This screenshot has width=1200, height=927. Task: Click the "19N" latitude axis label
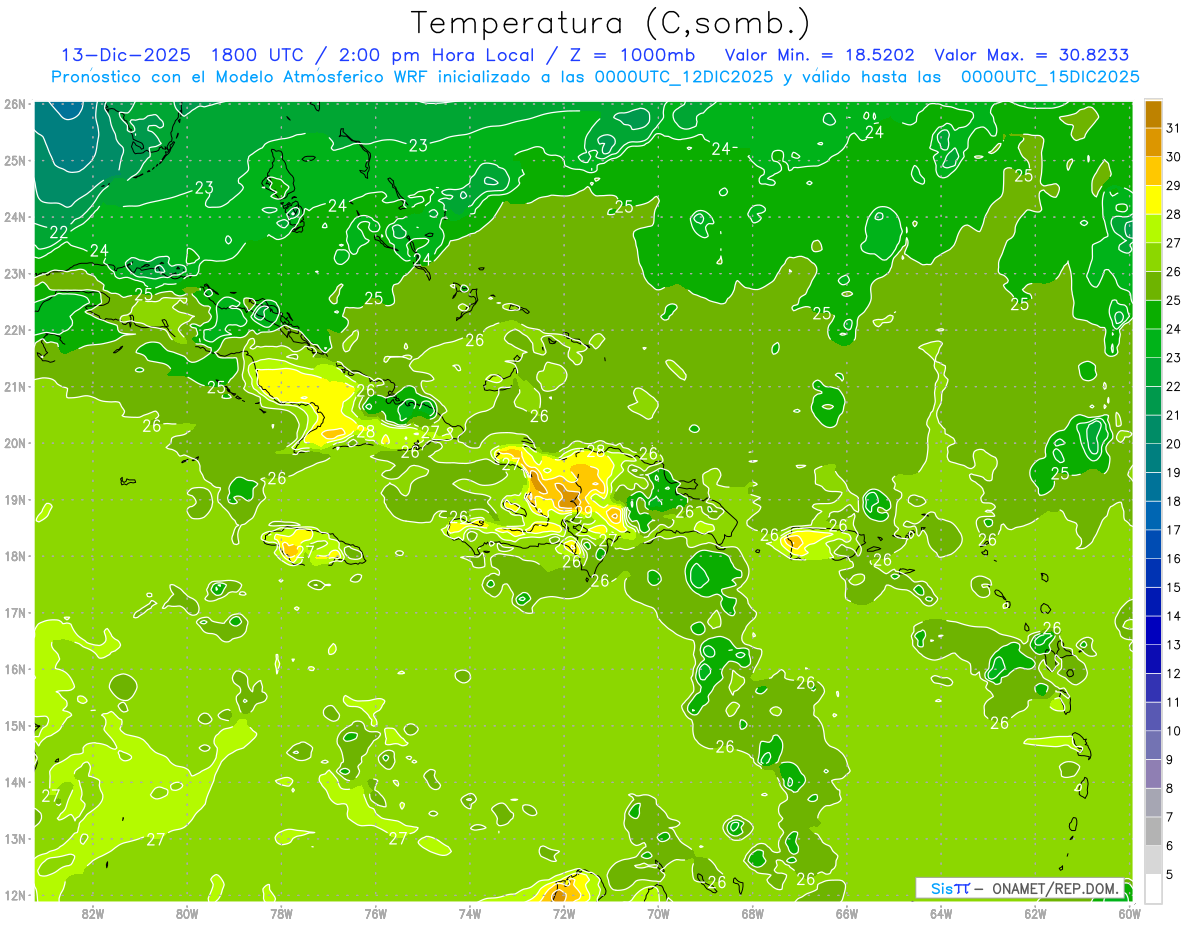[15, 500]
